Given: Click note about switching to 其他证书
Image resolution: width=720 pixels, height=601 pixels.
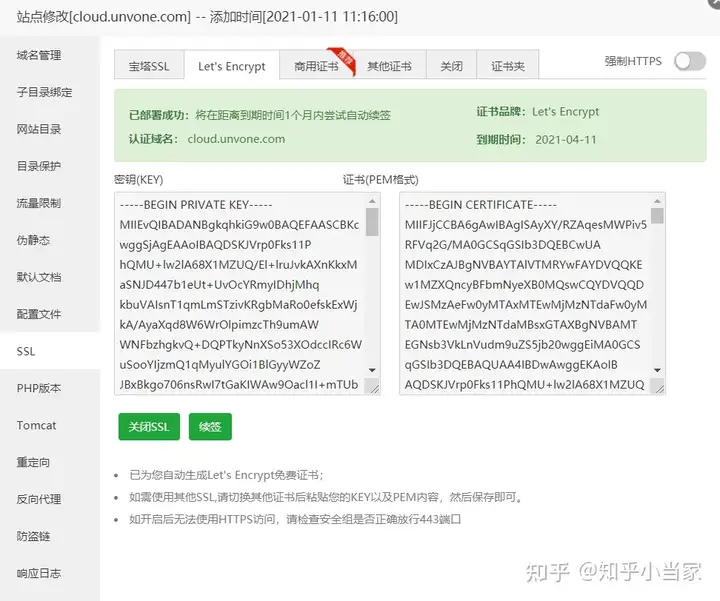Looking at the screenshot, I should pyautogui.click(x=326, y=497).
